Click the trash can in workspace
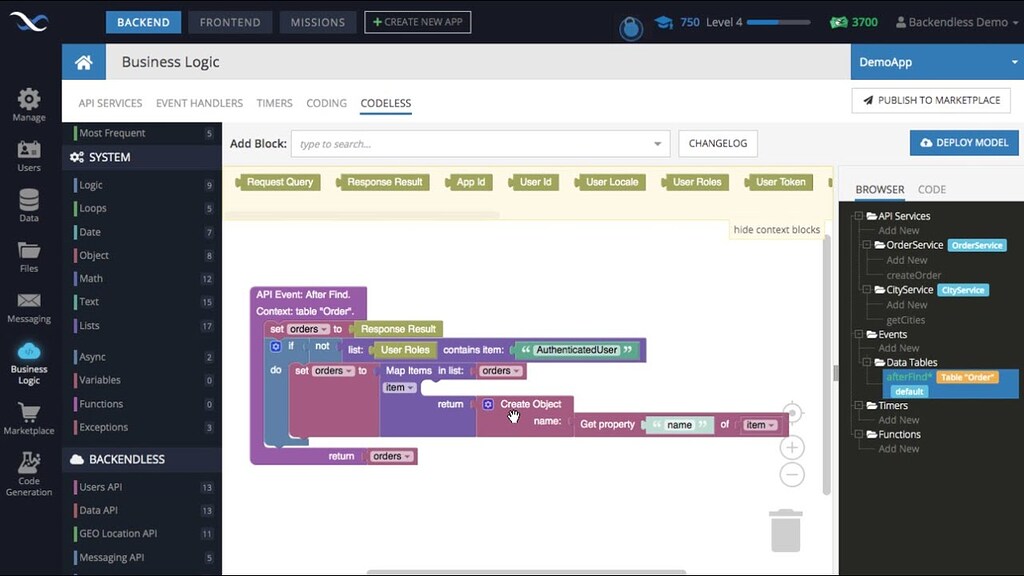The height and width of the screenshot is (576, 1024). click(786, 530)
